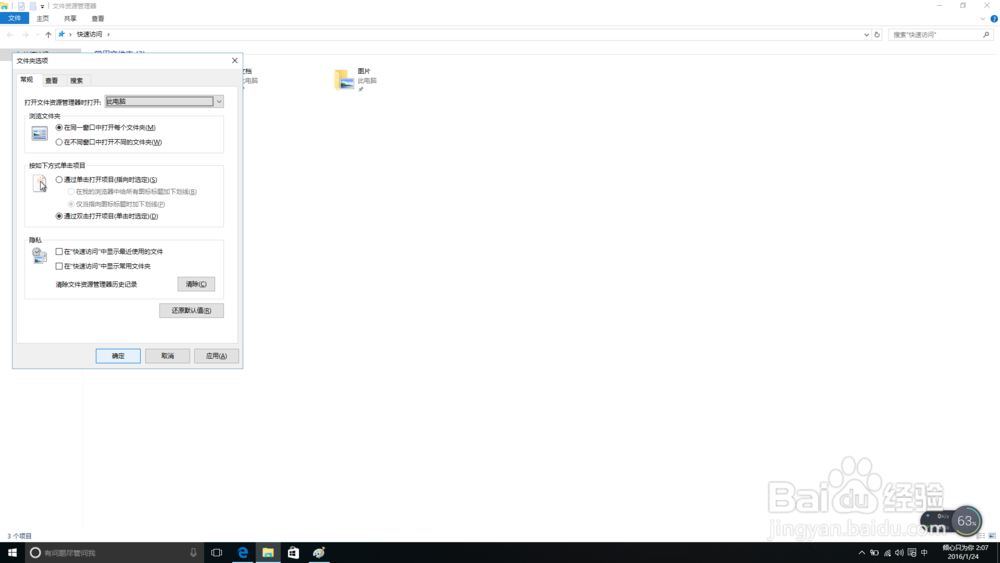Click the Quick access star icon in the address bar
1000x563 pixels.
pyautogui.click(x=61, y=34)
